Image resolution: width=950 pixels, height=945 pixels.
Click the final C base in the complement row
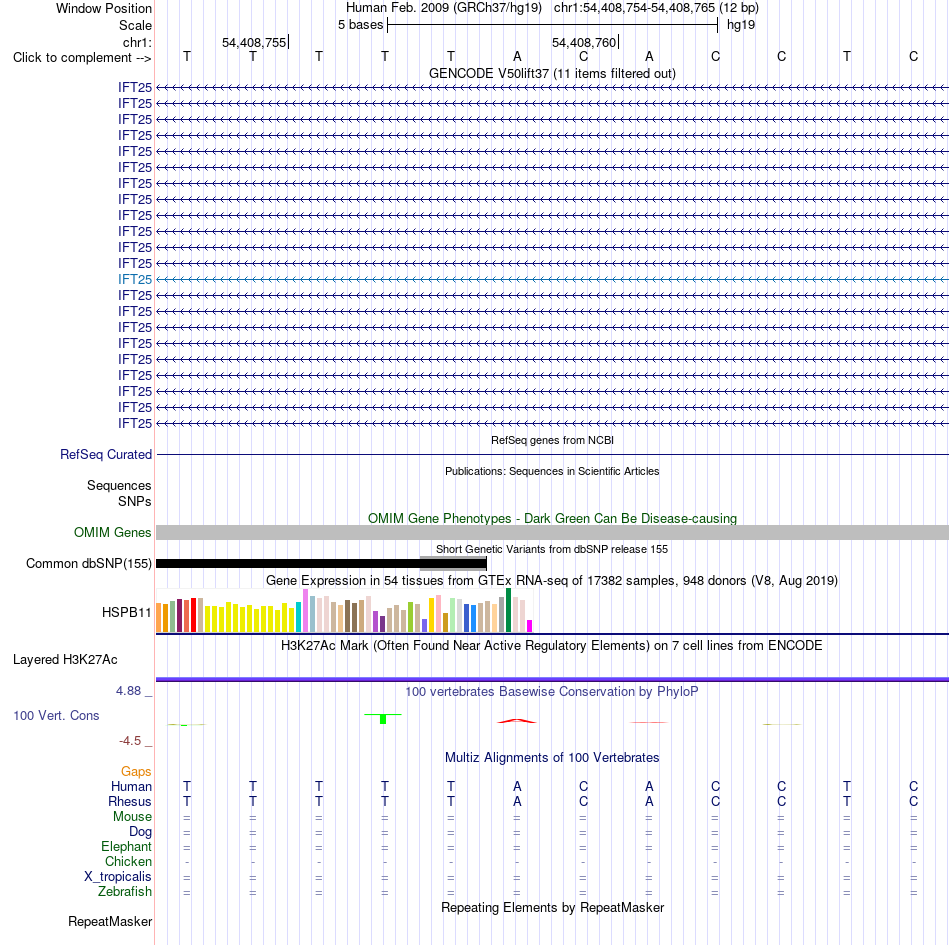pyautogui.click(x=913, y=56)
